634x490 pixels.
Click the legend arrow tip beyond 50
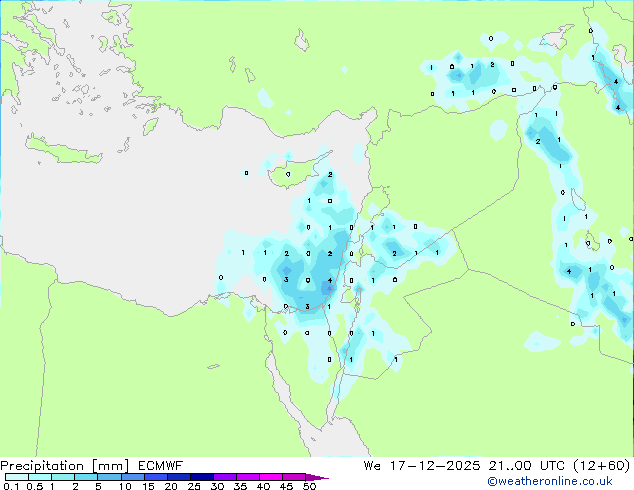317,477
